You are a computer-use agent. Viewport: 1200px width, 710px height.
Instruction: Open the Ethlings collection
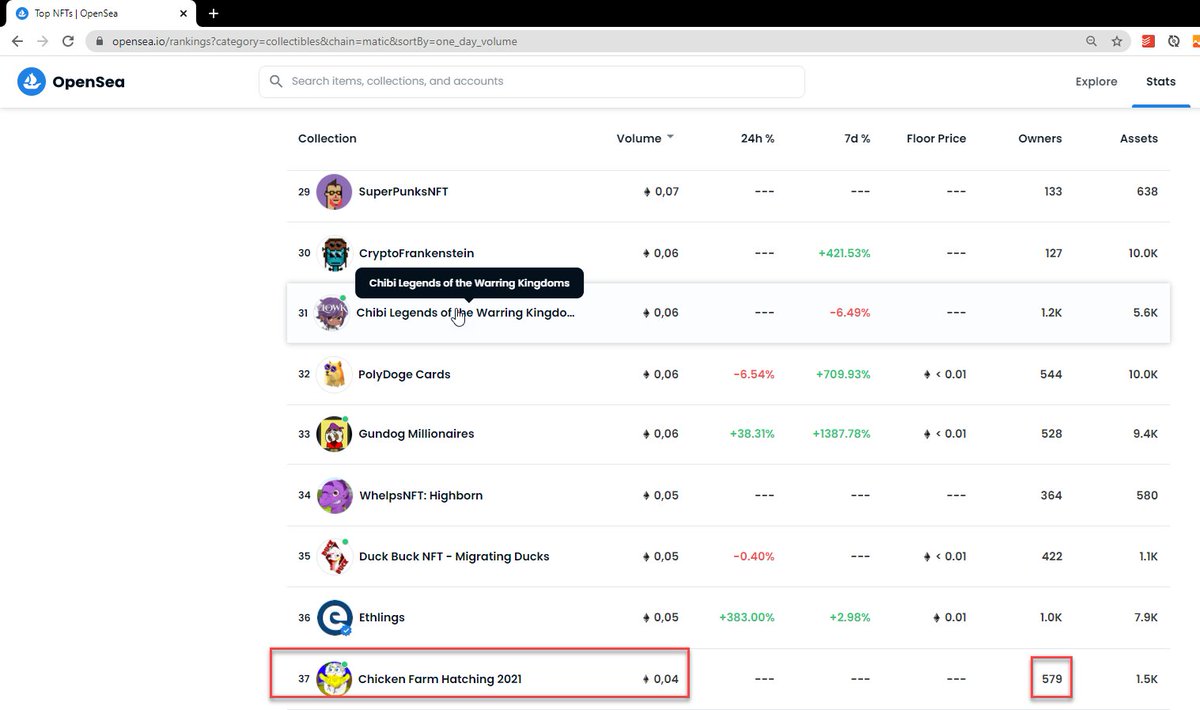[x=382, y=618]
